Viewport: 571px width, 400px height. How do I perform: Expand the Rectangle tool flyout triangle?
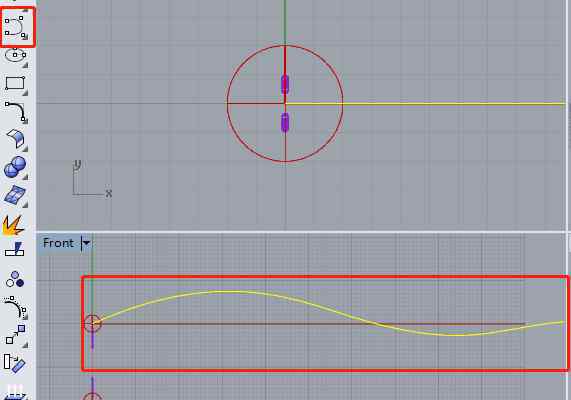[25, 93]
